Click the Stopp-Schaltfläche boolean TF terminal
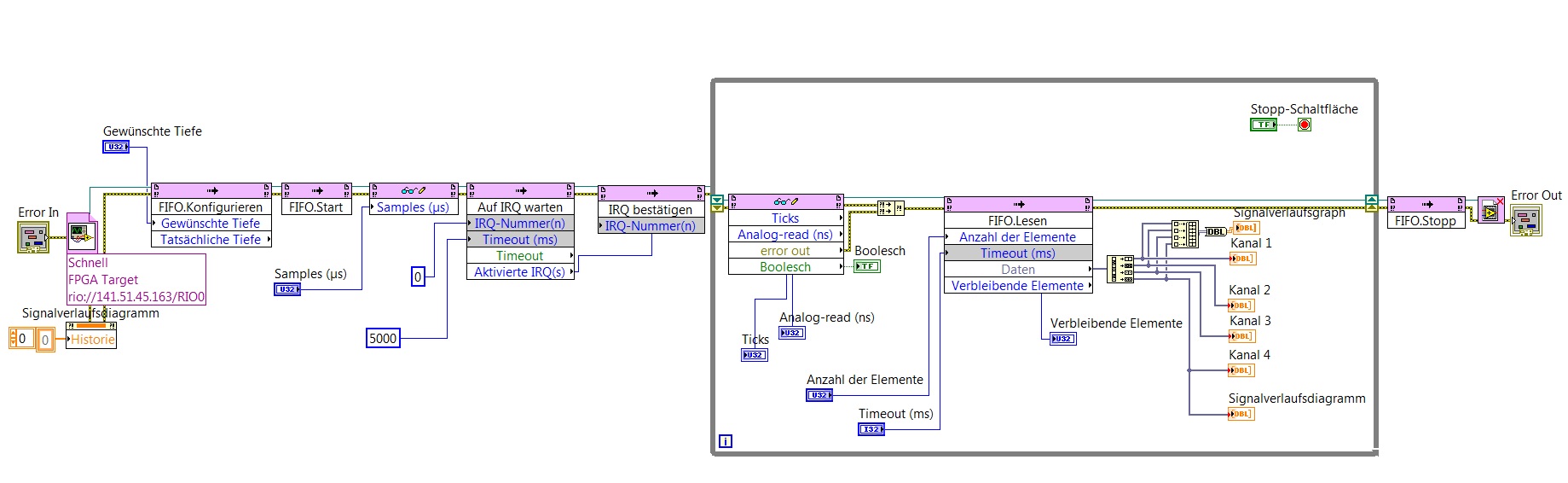The image size is (1568, 483). tap(1264, 125)
